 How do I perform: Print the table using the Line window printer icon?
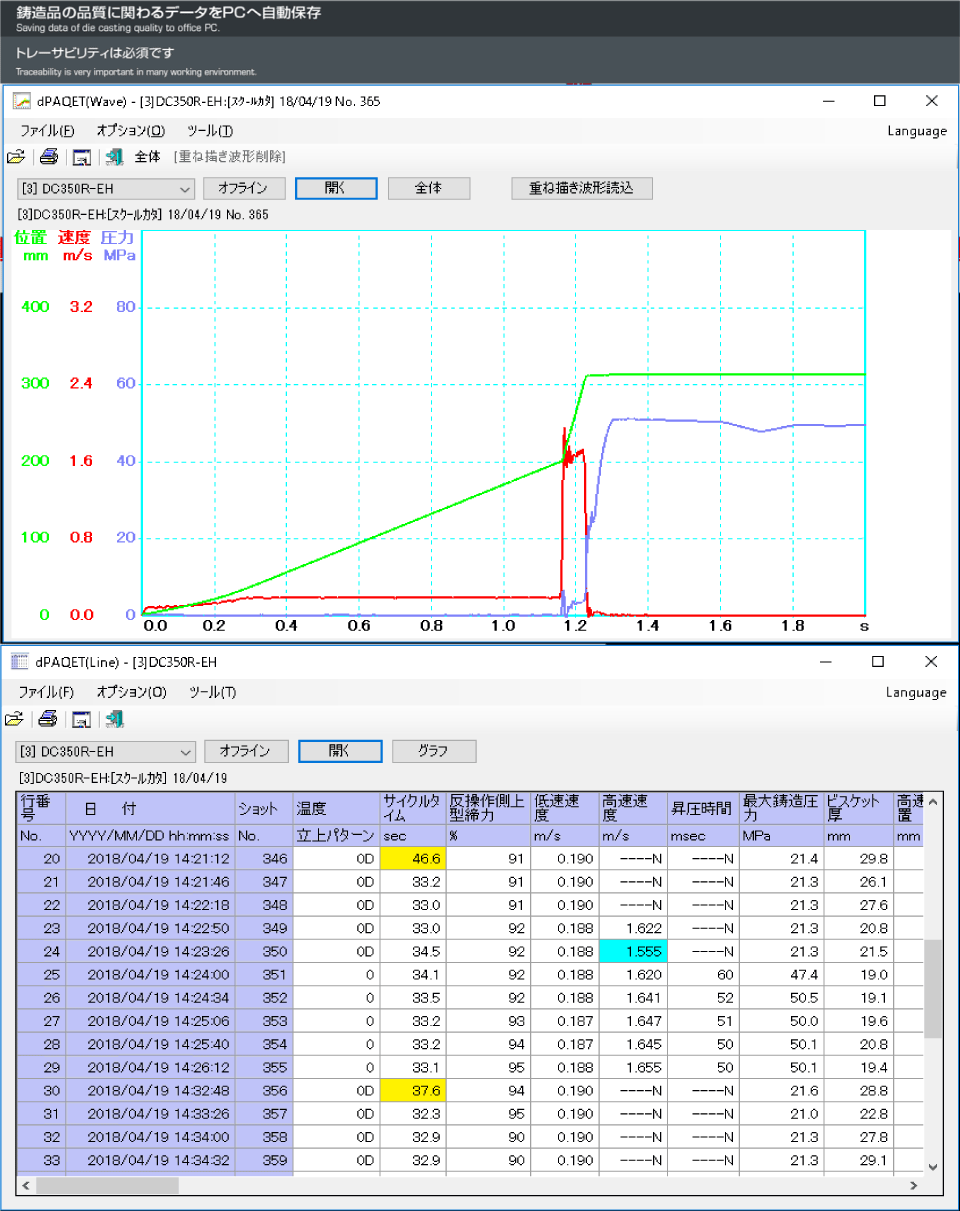click(48, 719)
